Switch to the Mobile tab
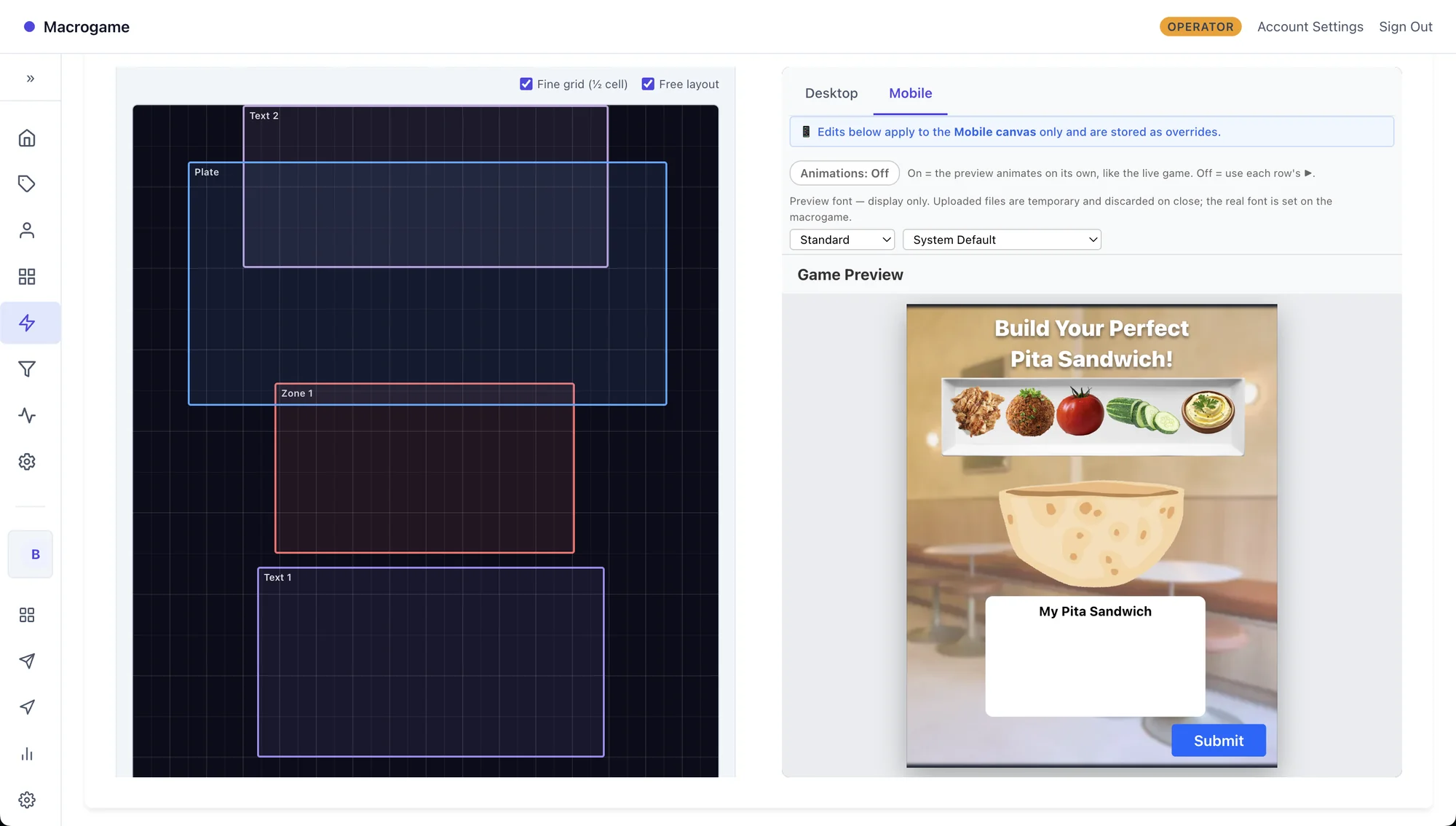 (x=911, y=93)
